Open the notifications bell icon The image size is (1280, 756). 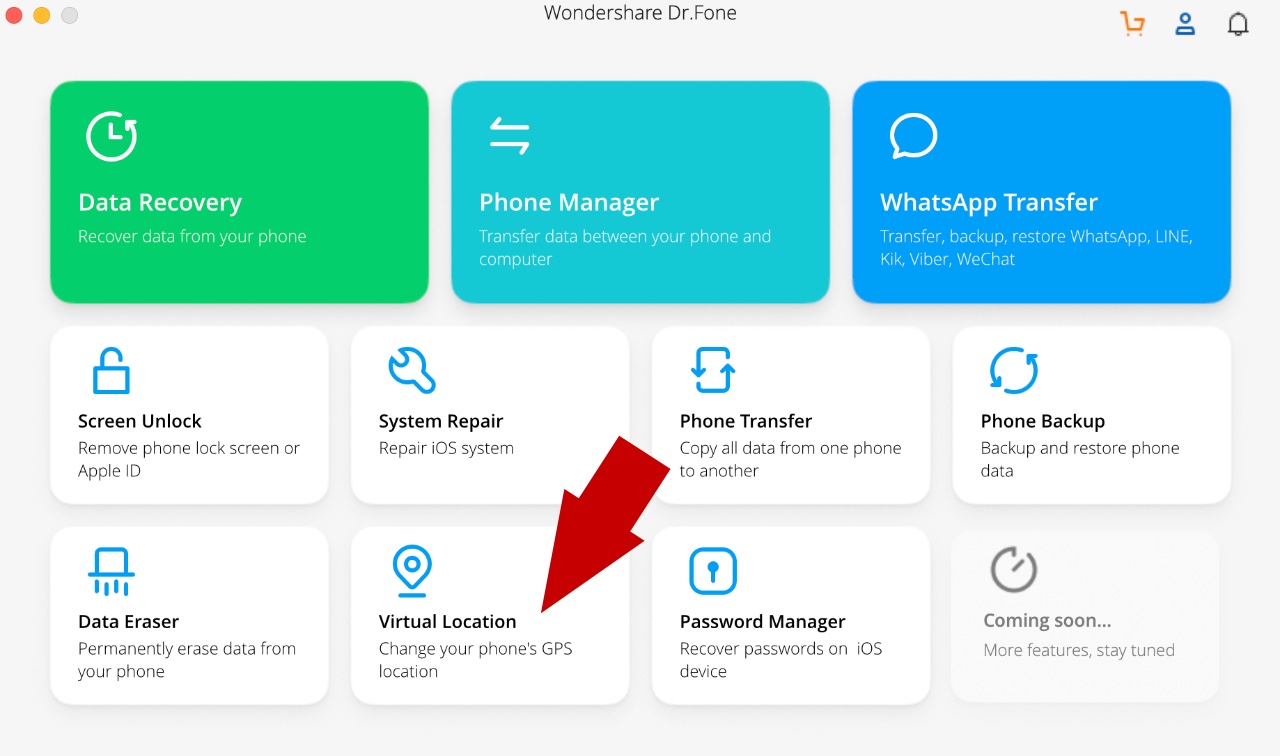click(x=1238, y=23)
